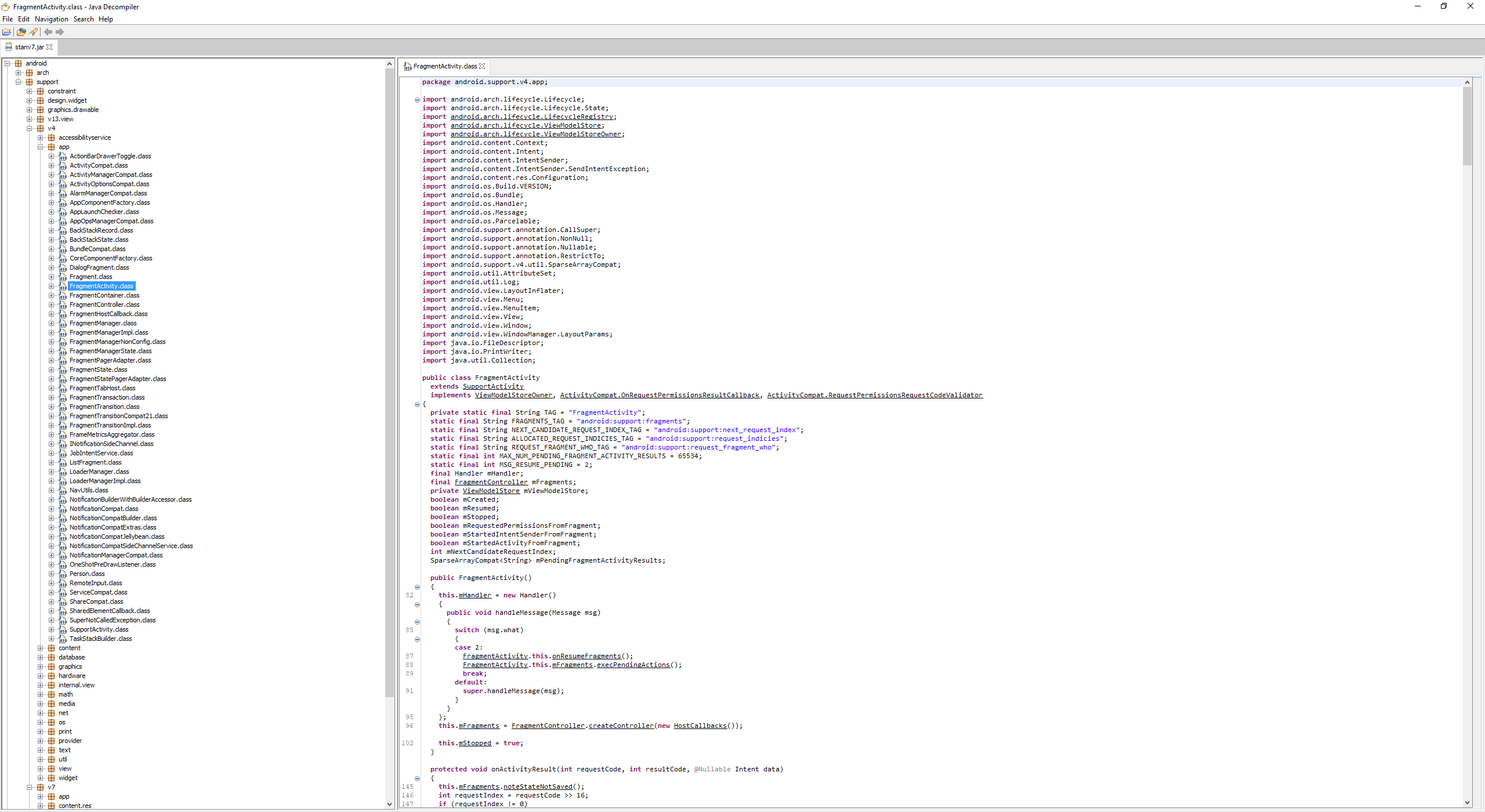The height and width of the screenshot is (812, 1485).
Task: Click the Forward arrow toolbar icon
Action: [60, 32]
